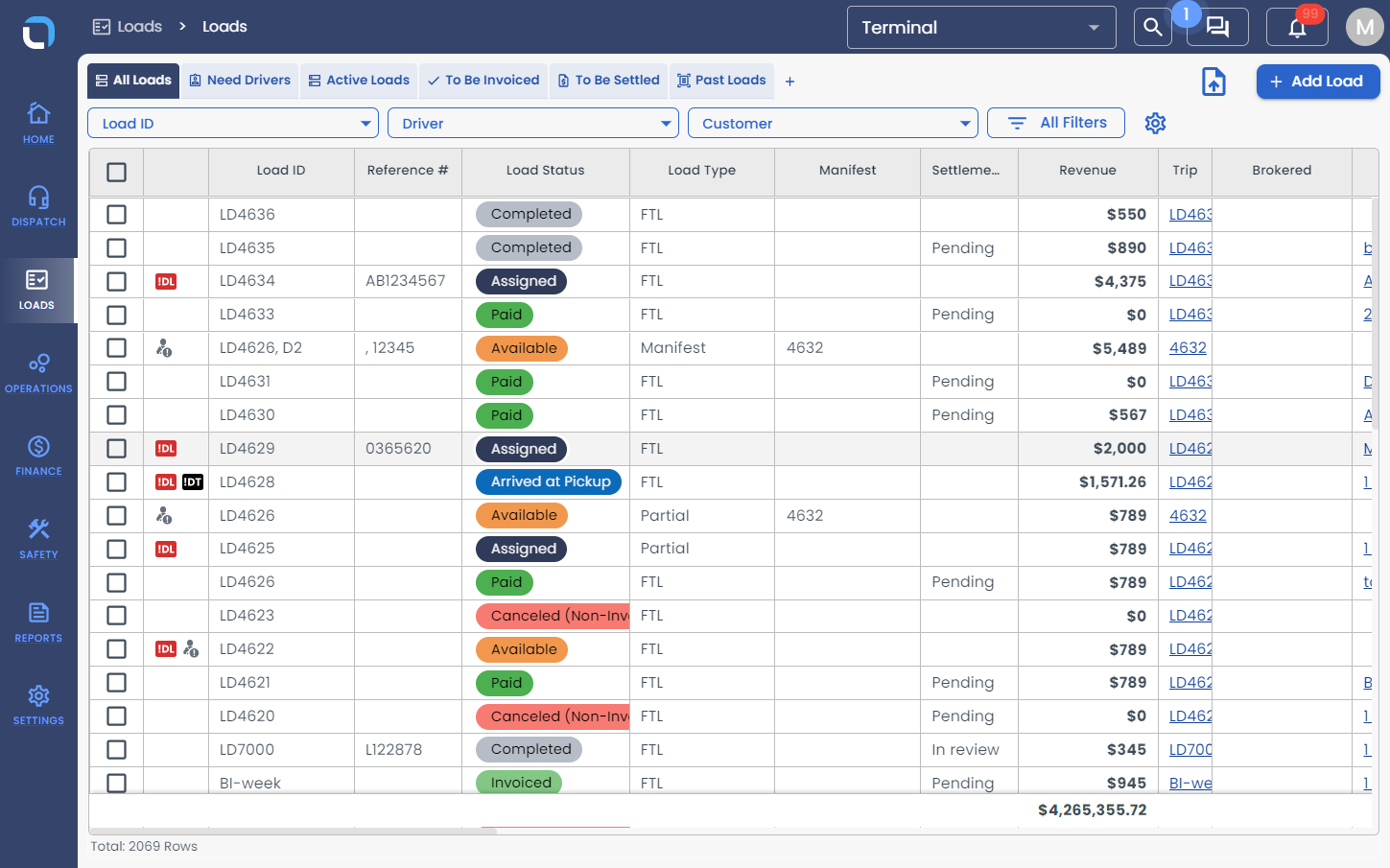The image size is (1390, 868).
Task: Click the Load Type column header
Action: [x=701, y=171]
